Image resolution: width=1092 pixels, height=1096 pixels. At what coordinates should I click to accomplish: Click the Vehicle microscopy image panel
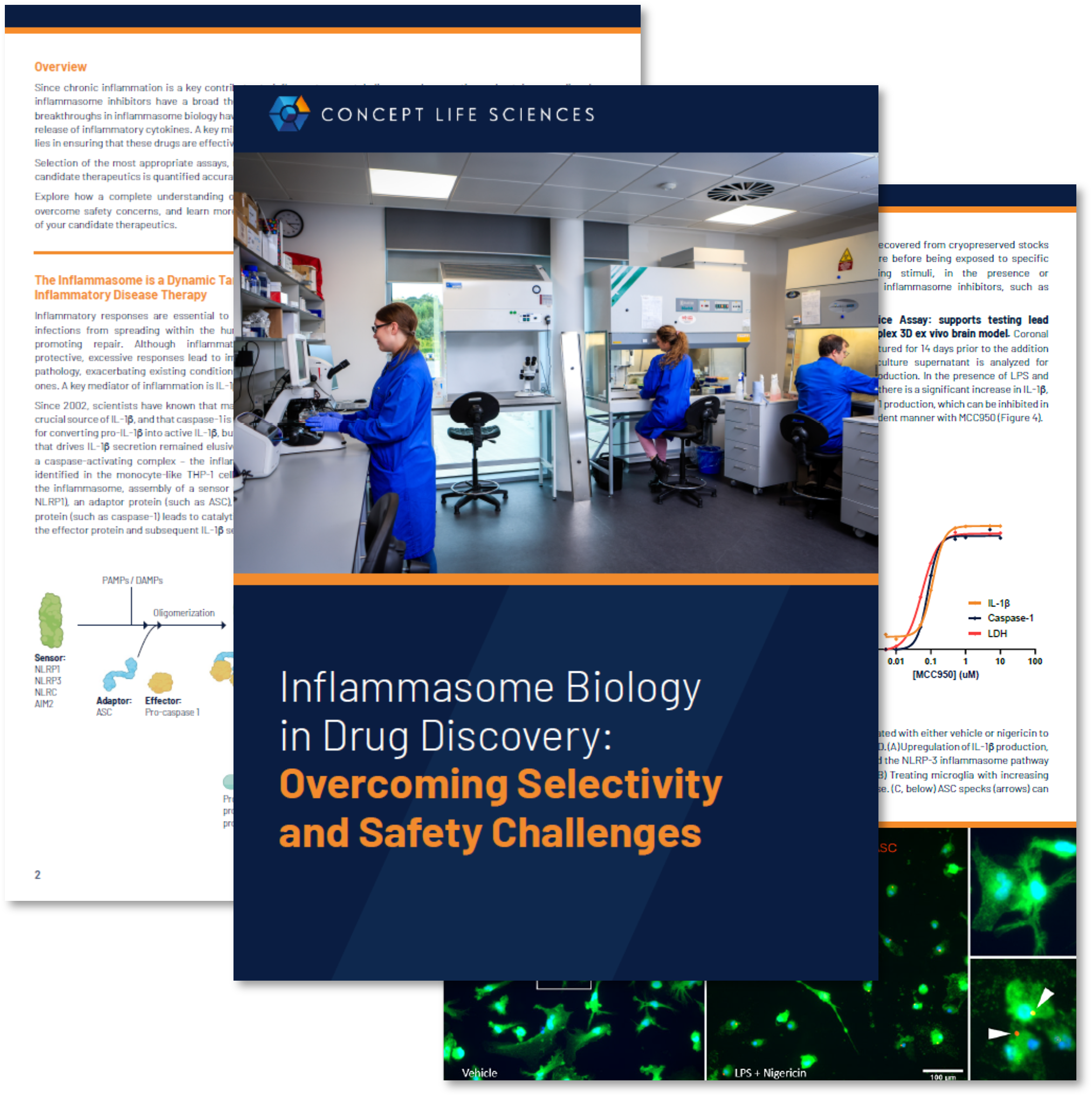coord(573,1030)
